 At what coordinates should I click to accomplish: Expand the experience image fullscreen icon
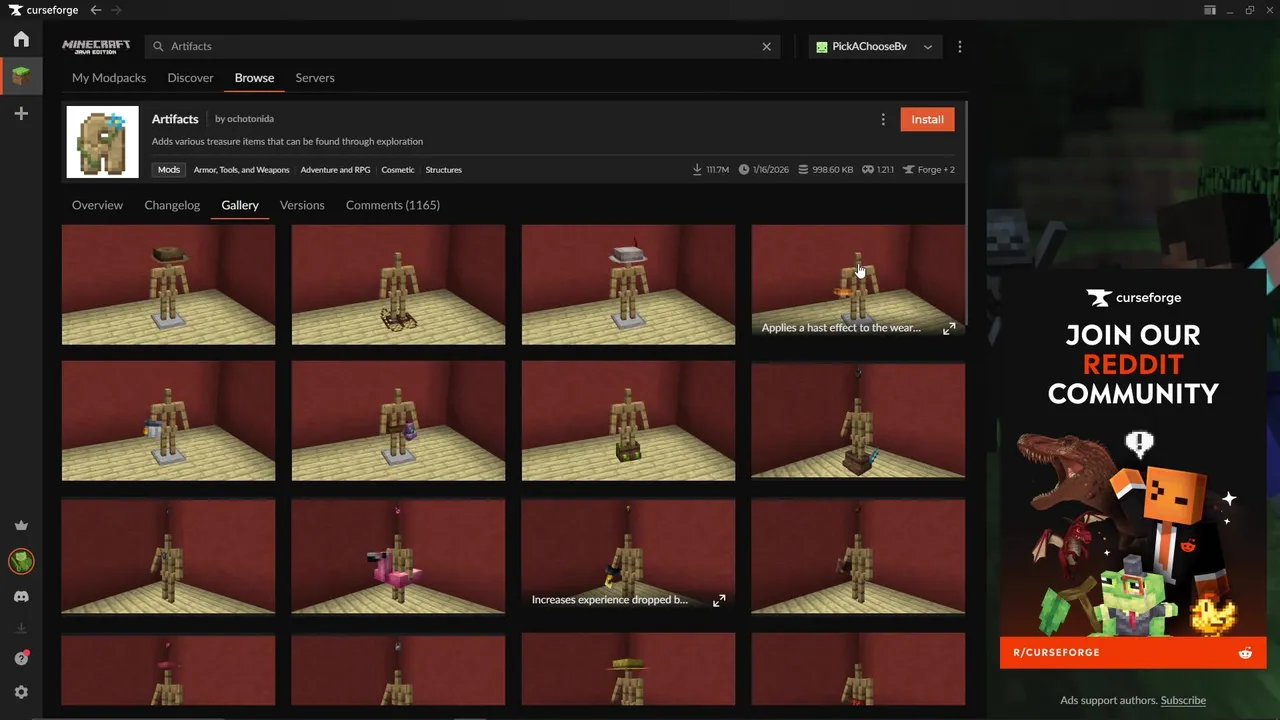[719, 600]
